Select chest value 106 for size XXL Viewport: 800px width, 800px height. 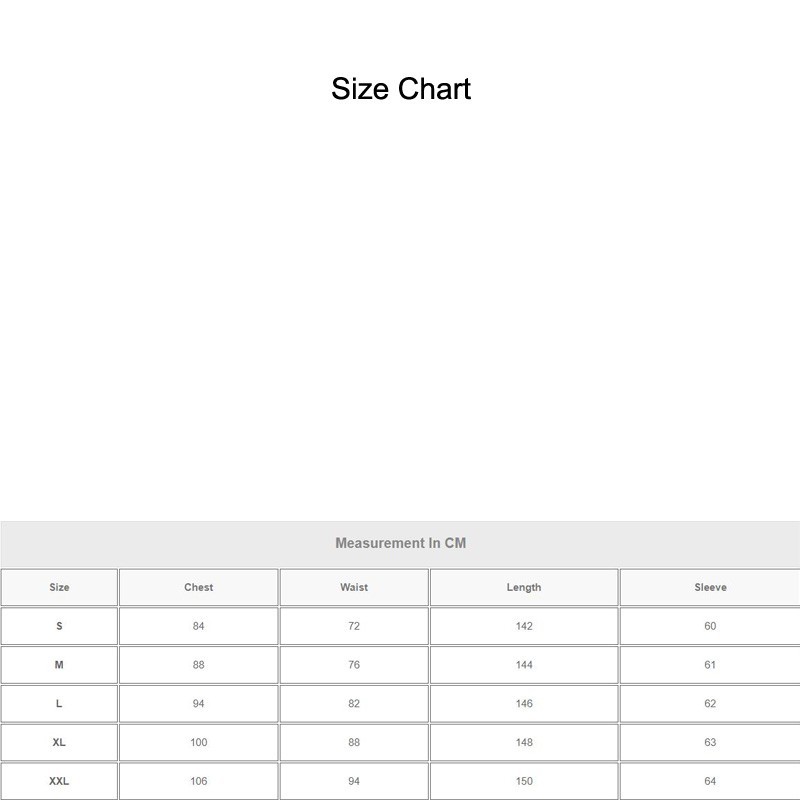click(198, 781)
